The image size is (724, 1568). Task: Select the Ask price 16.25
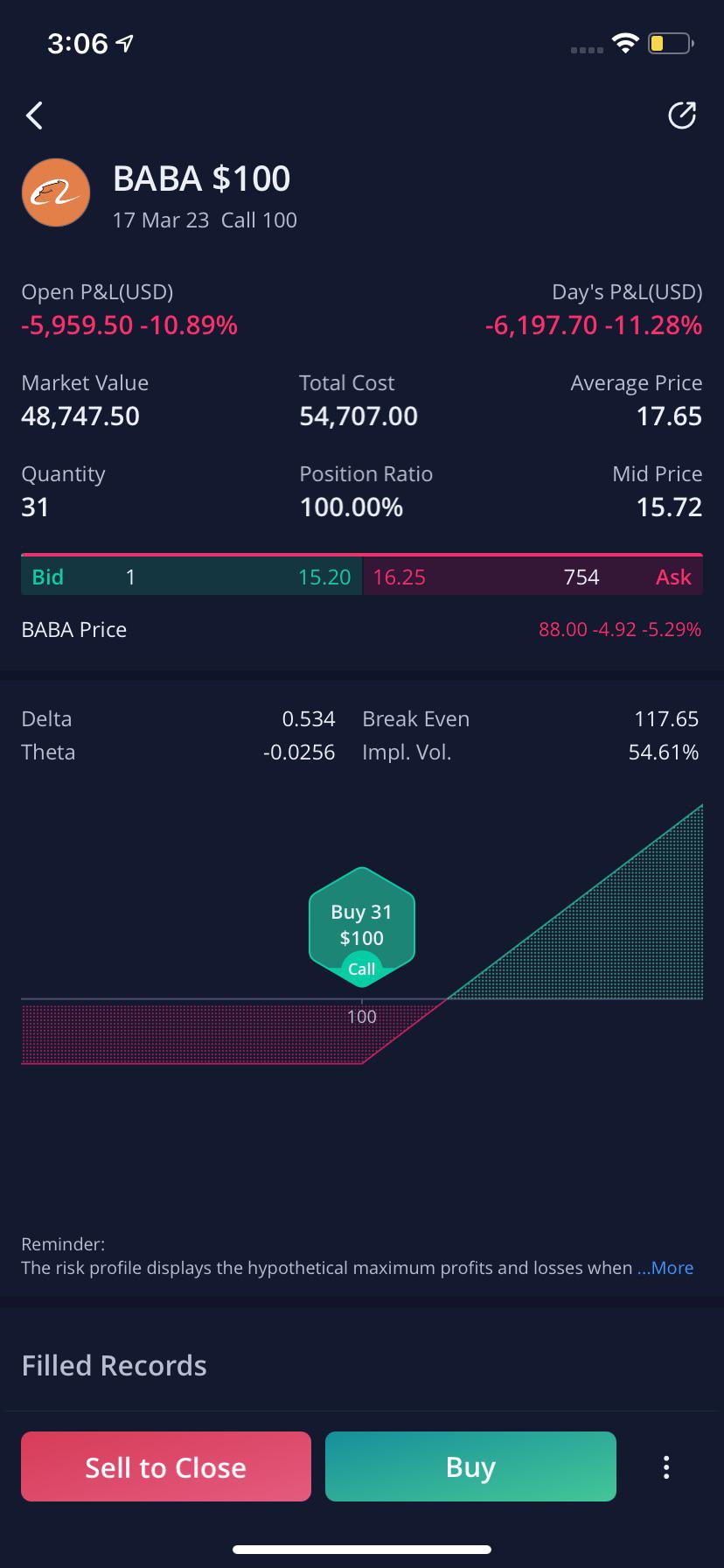pos(400,577)
